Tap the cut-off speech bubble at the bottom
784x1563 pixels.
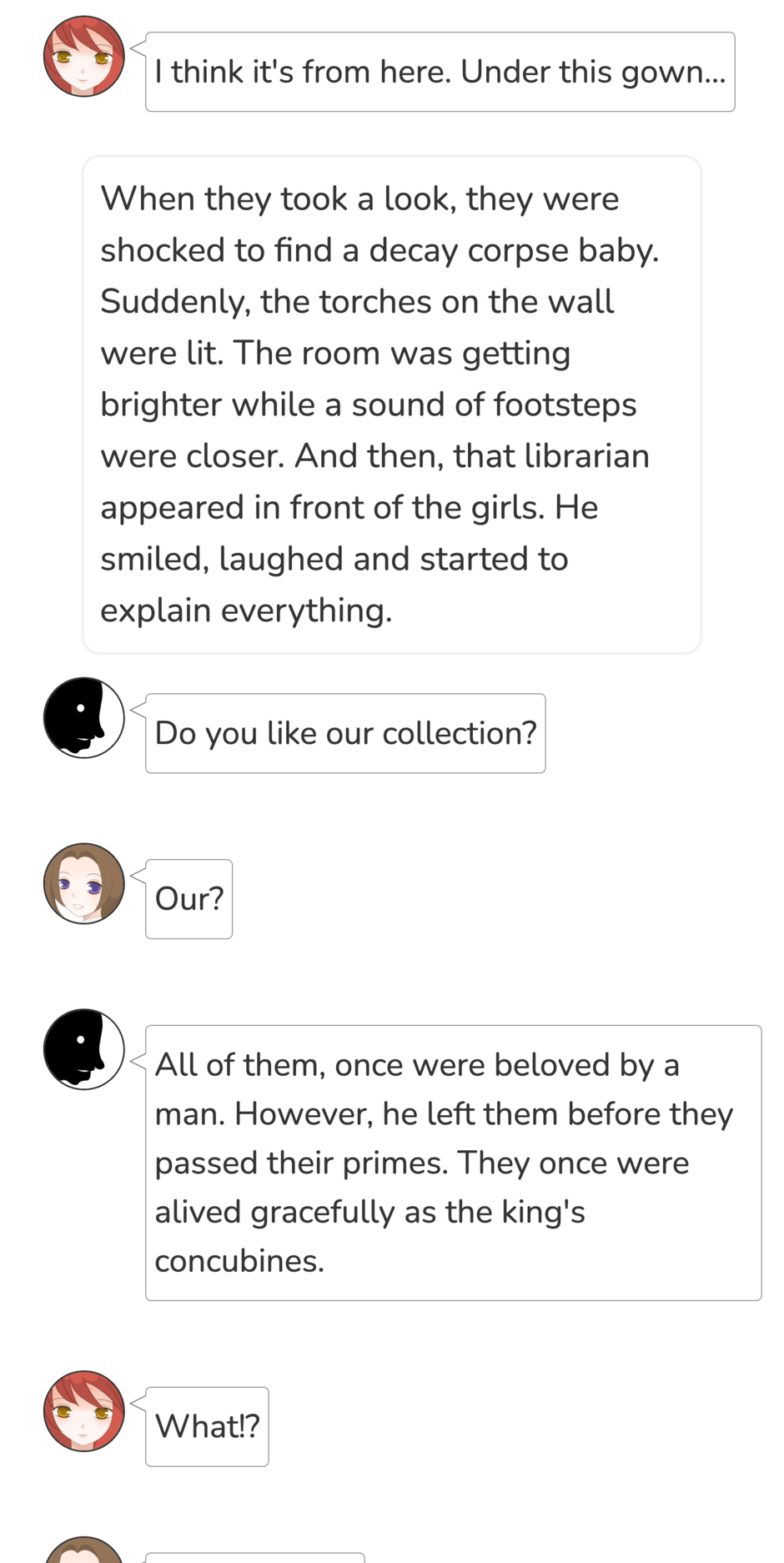(254, 1557)
